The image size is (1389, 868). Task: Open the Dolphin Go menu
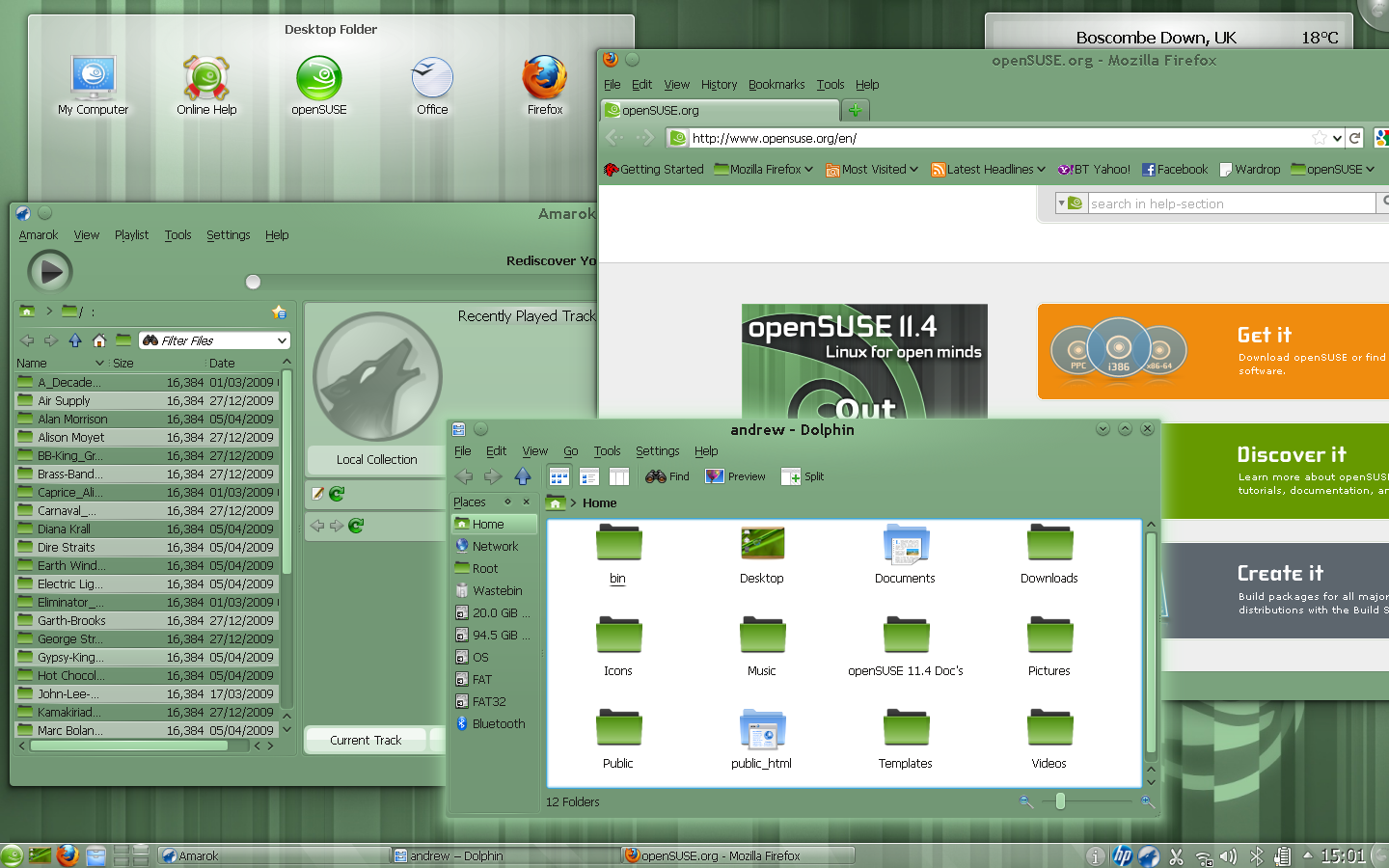click(x=571, y=451)
